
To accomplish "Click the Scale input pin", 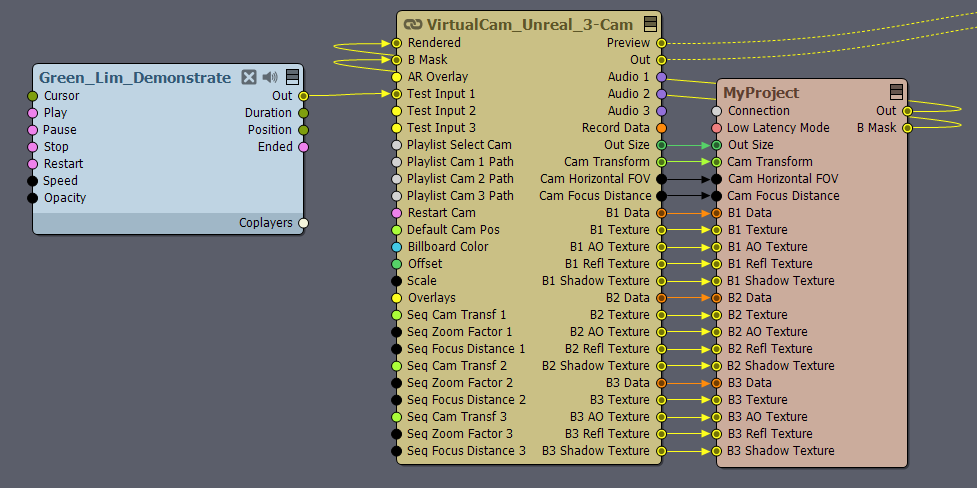I will [x=396, y=281].
